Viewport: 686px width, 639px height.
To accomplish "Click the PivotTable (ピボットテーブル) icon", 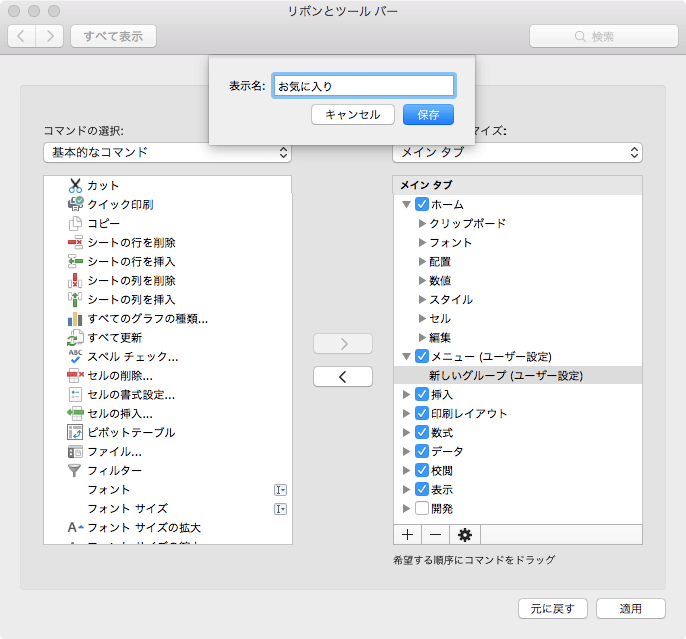I will click(x=75, y=433).
